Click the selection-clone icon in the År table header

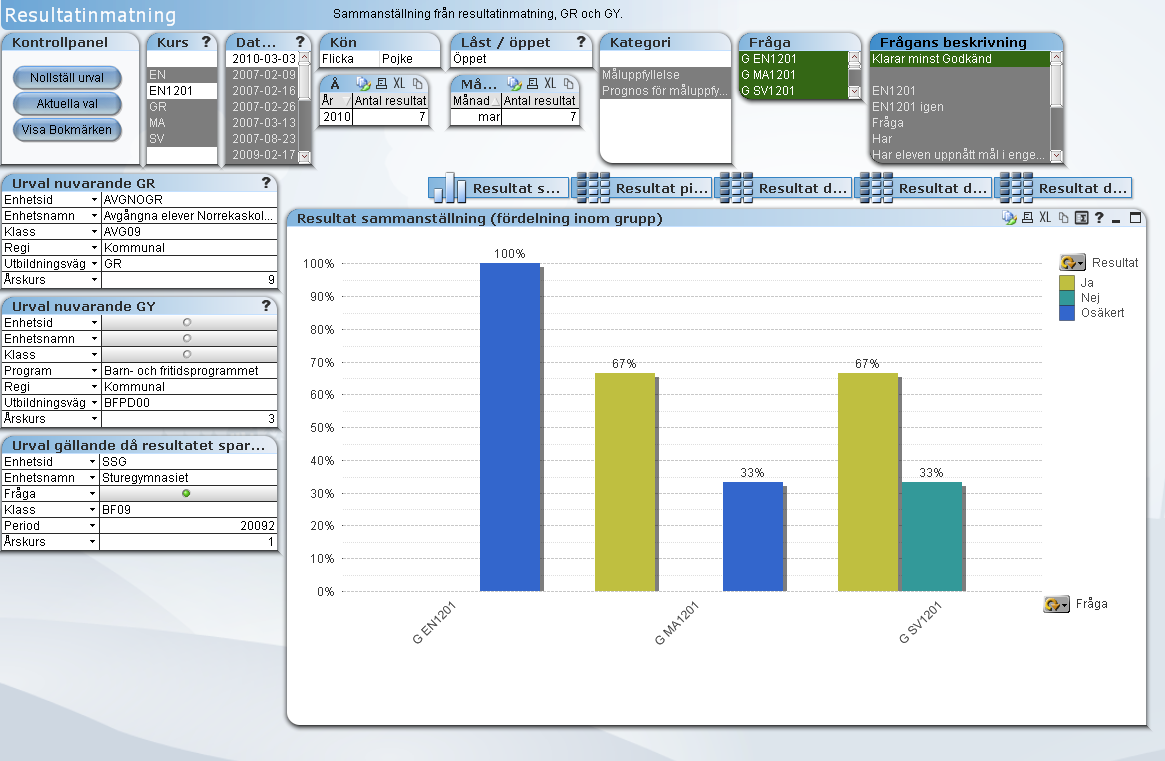point(363,84)
